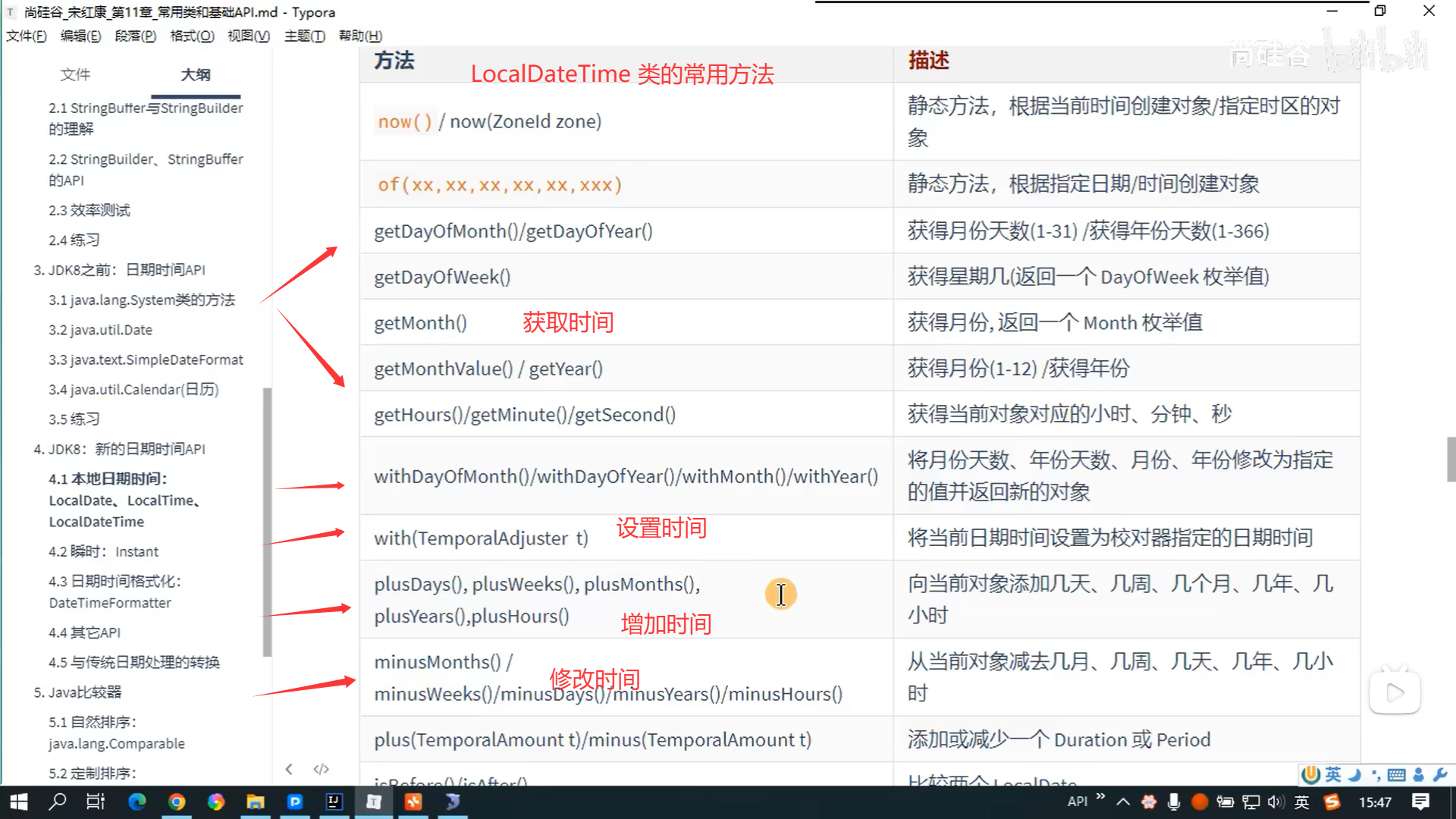Toggle the IME English/Chinese indicator in the taskbar
Viewport: 1456px width, 819px height.
1302,802
